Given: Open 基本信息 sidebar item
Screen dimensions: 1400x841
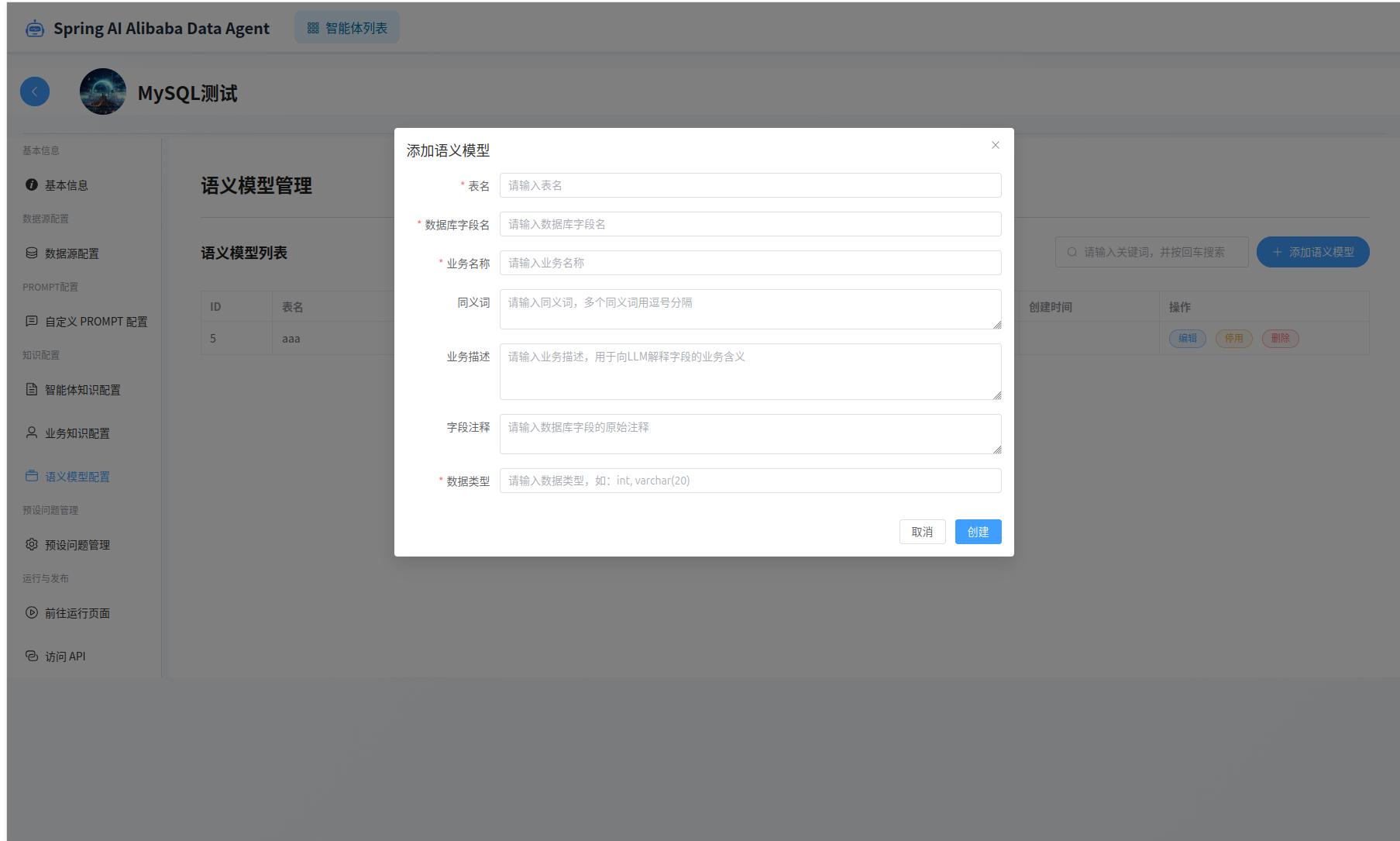Looking at the screenshot, I should pos(66,185).
